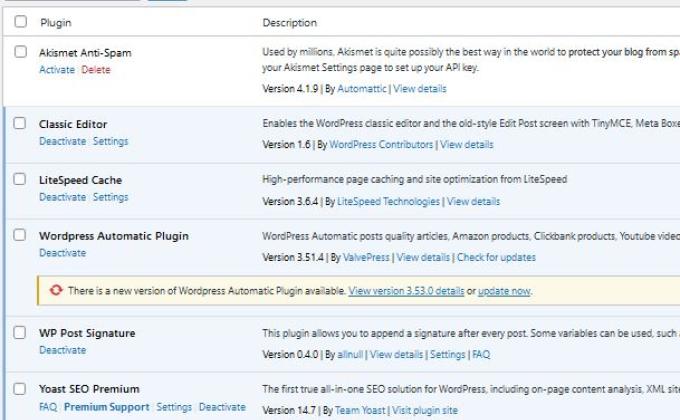Image resolution: width=680 pixels, height=420 pixels.
Task: Delete the Akismet Anti-Spam plugin
Action: (96, 70)
